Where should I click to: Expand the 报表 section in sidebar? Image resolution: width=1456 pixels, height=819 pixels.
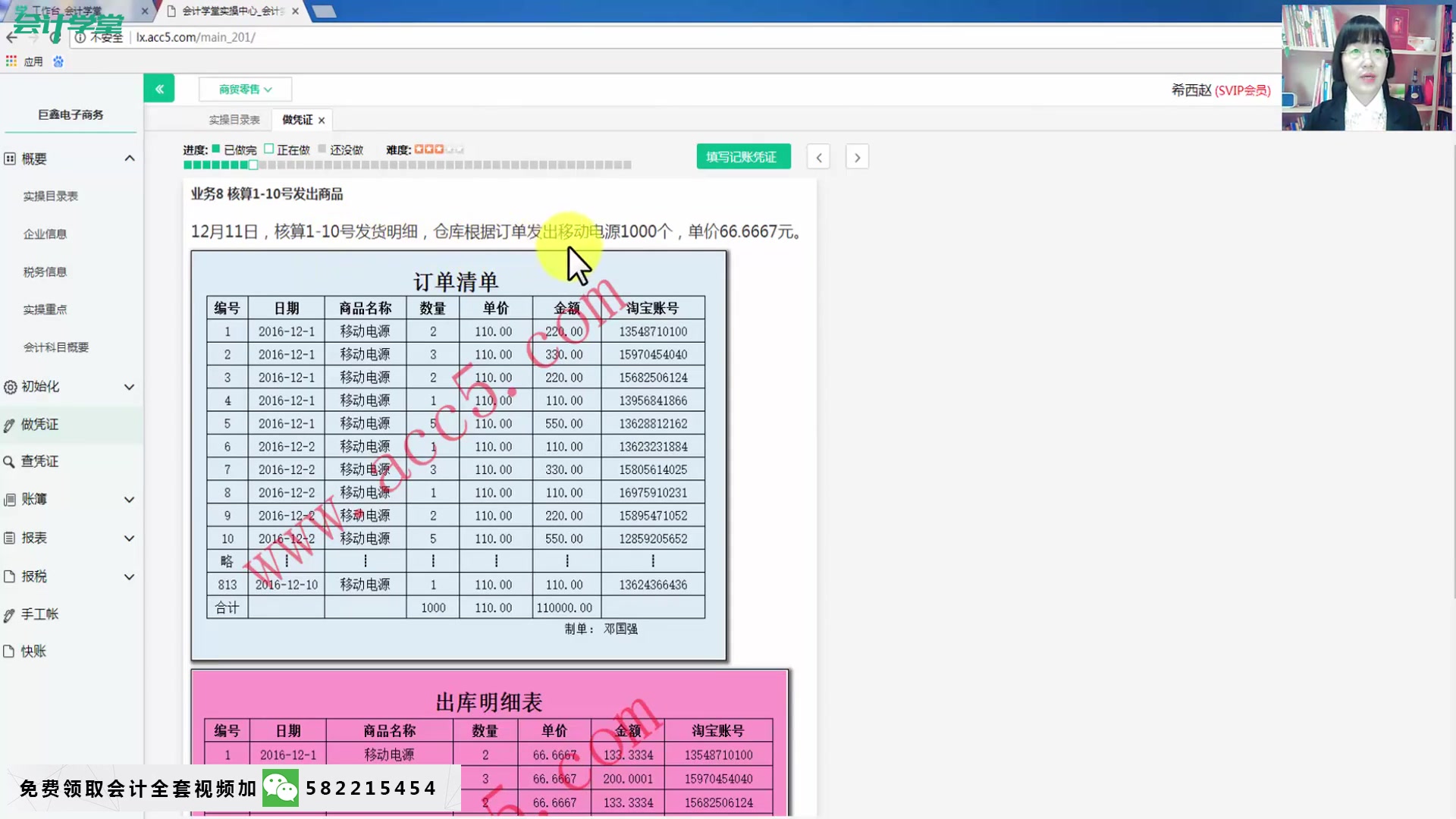[x=130, y=538]
